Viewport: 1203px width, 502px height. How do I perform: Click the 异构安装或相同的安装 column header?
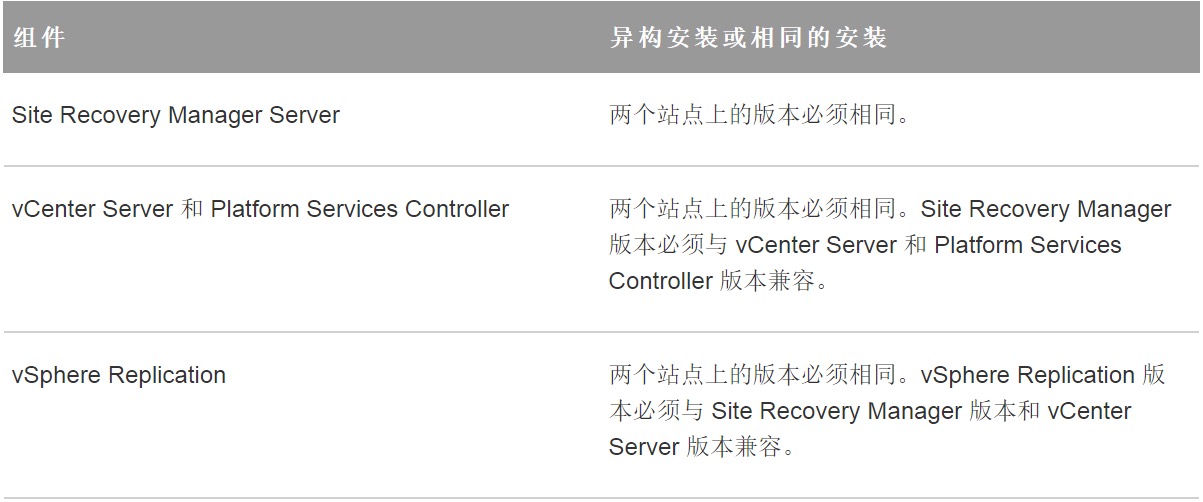748,38
